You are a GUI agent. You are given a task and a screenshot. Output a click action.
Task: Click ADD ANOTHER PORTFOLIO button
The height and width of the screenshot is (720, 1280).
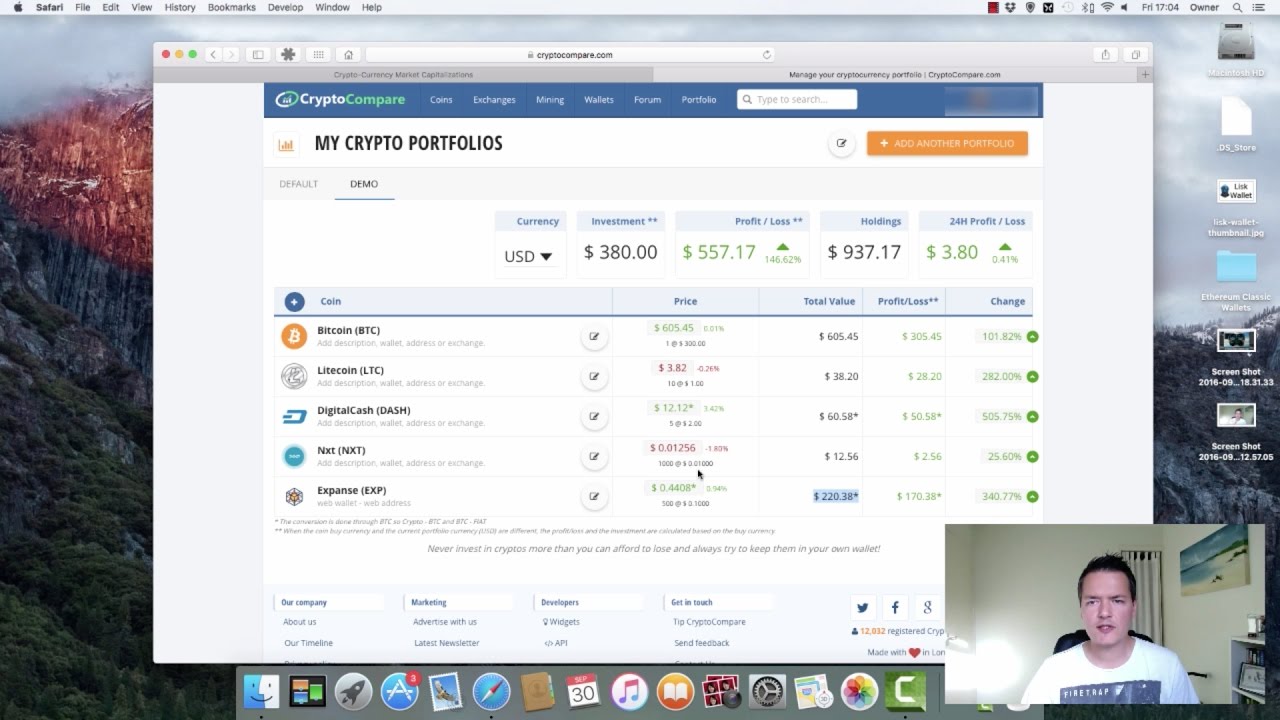coord(947,143)
